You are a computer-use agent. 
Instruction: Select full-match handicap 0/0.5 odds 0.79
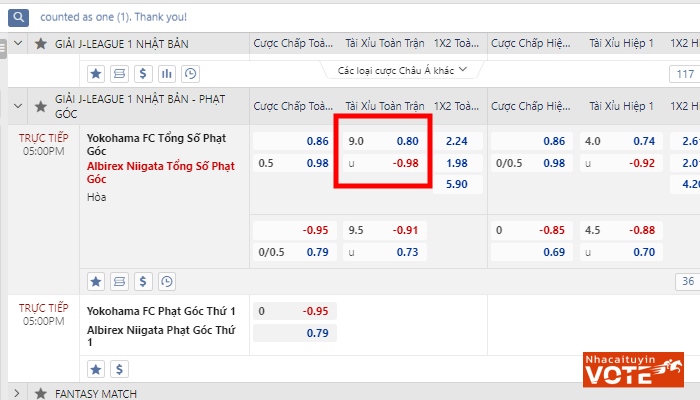[x=295, y=252]
